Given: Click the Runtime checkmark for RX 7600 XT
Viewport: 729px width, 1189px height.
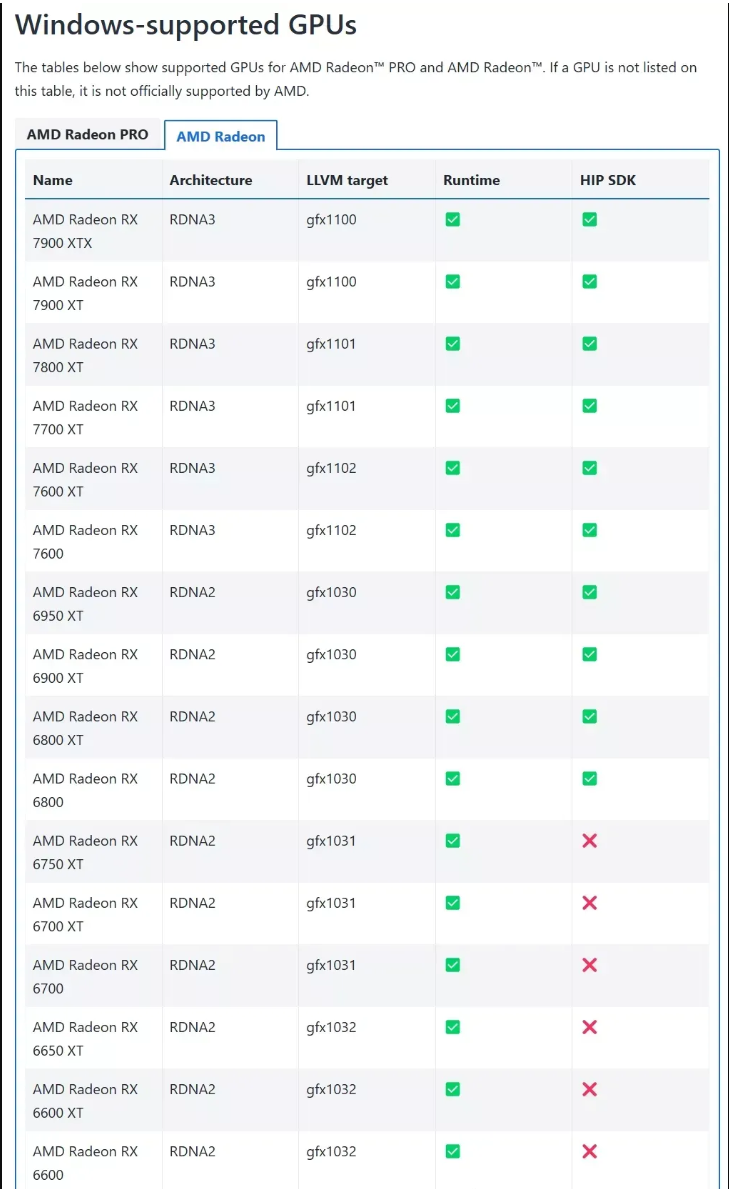Looking at the screenshot, I should coord(453,468).
